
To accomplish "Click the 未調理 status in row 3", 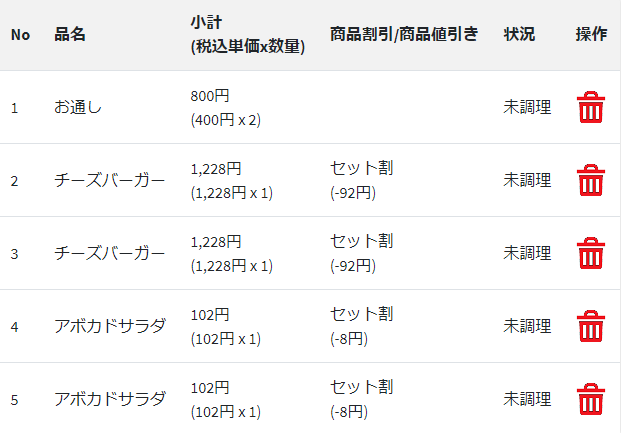I will pyautogui.click(x=527, y=253).
